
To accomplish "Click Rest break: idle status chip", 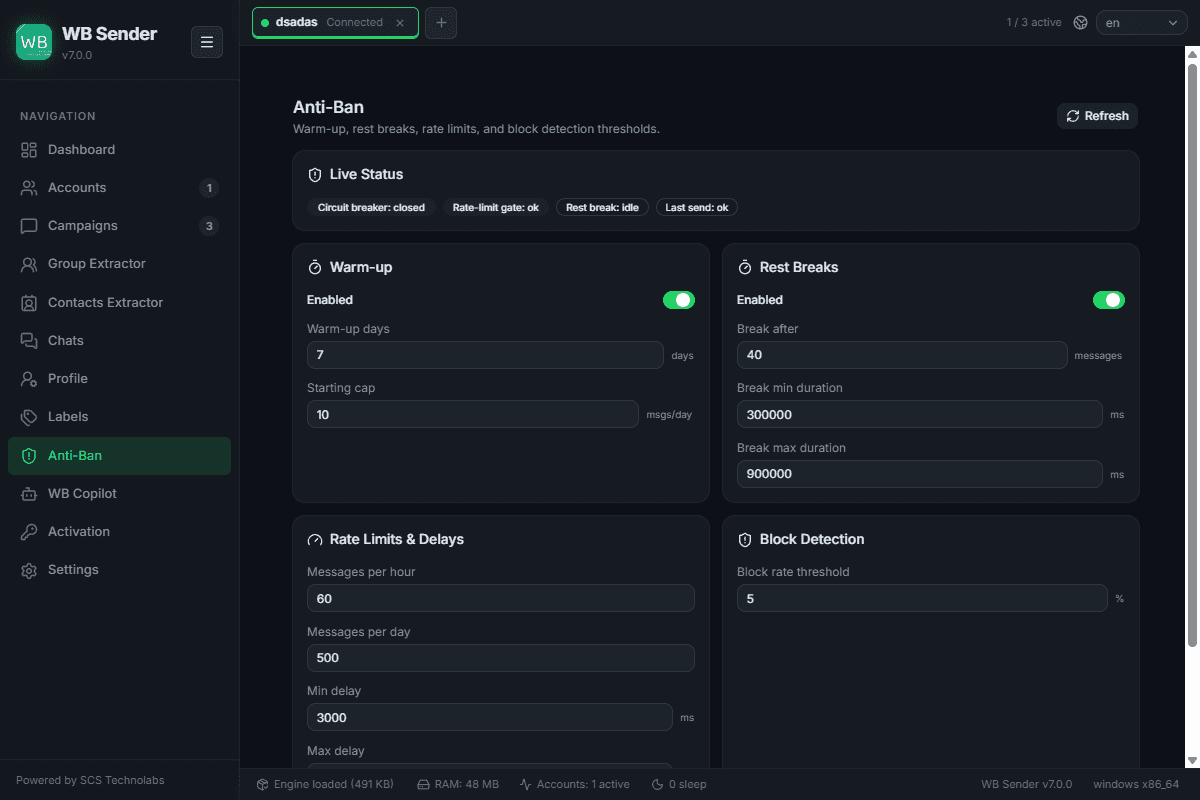I will tap(602, 208).
